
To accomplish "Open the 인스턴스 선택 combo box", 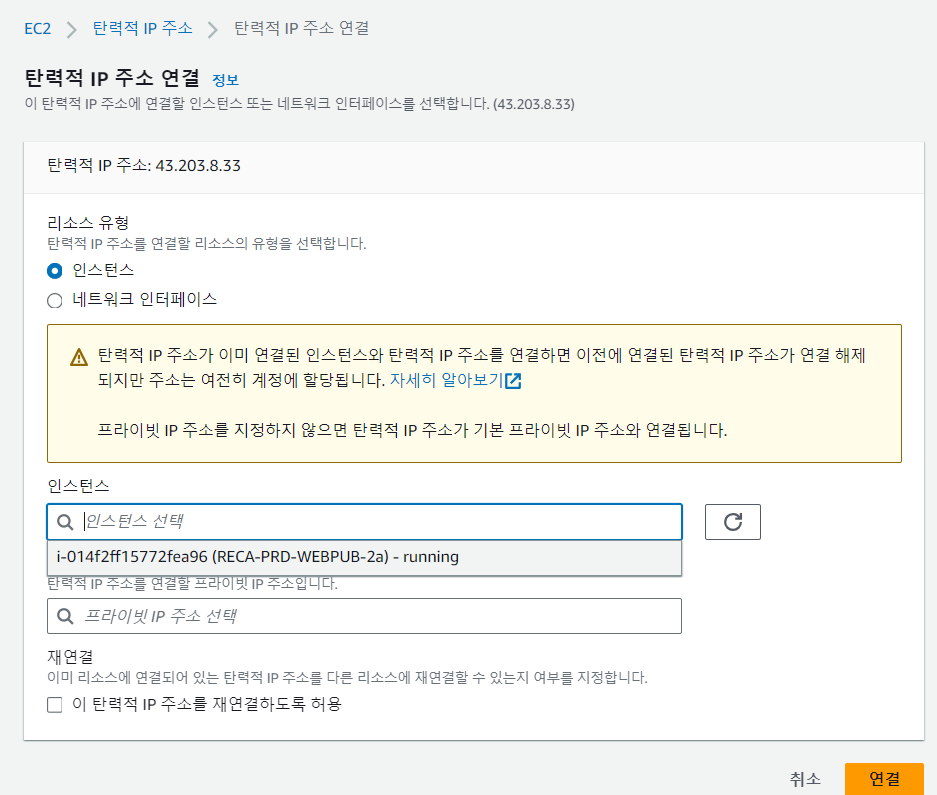I will coord(365,522).
